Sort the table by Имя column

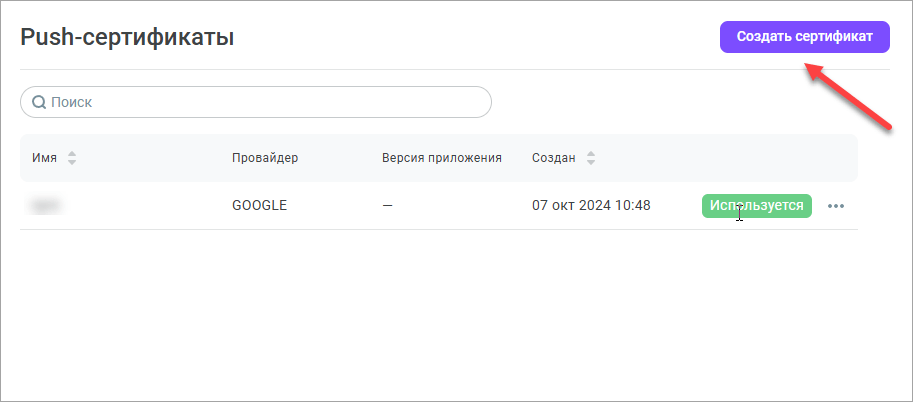coord(72,158)
